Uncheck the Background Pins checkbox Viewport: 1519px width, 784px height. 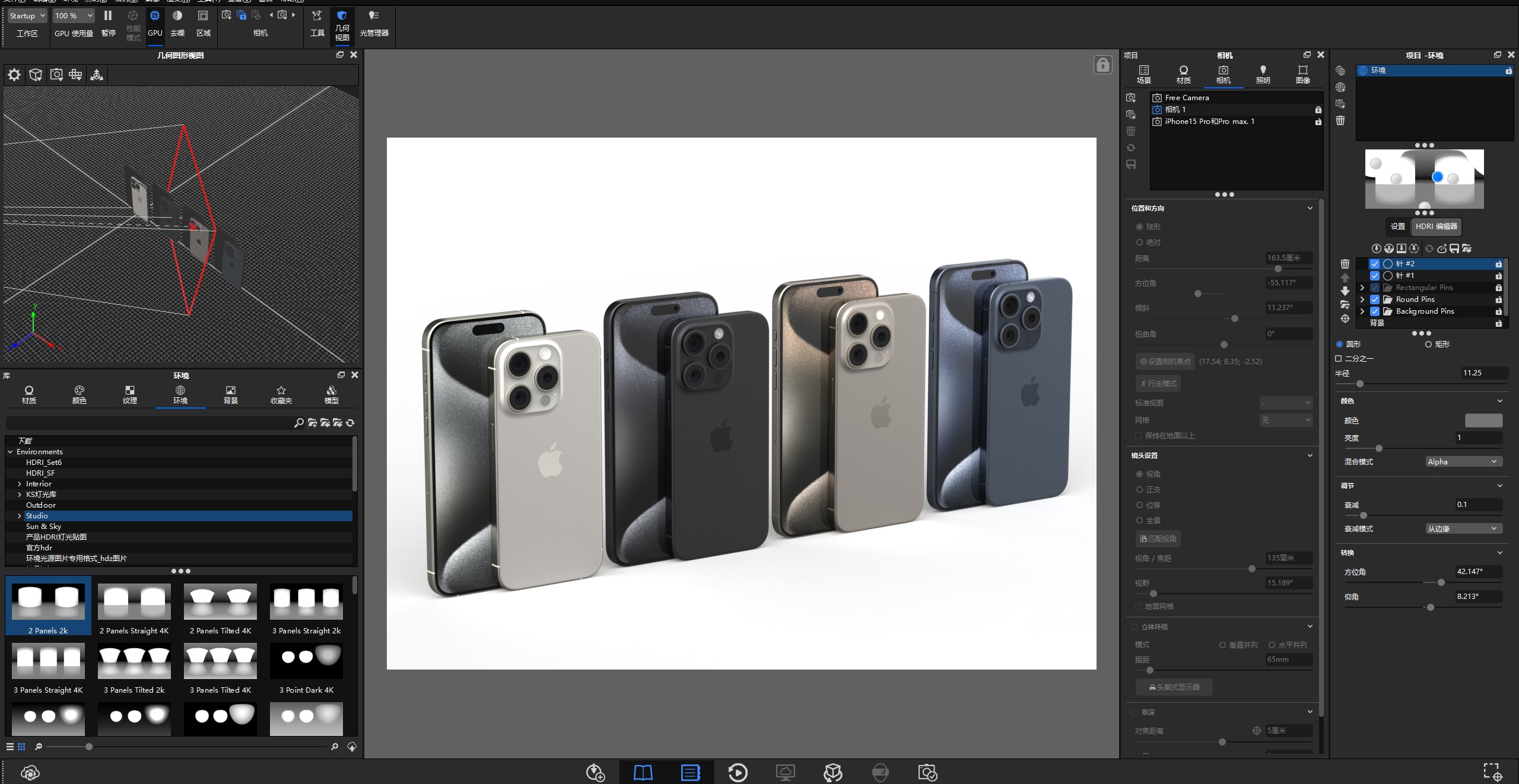coord(1374,311)
